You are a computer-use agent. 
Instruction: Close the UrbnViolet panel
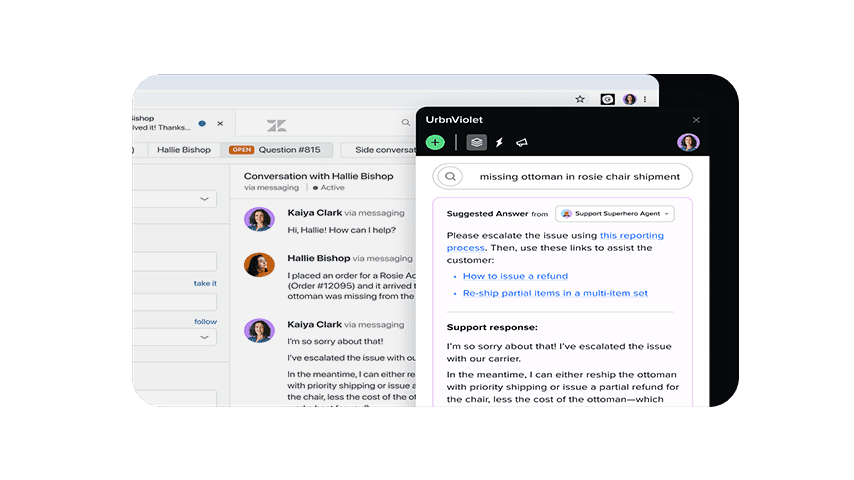(696, 120)
